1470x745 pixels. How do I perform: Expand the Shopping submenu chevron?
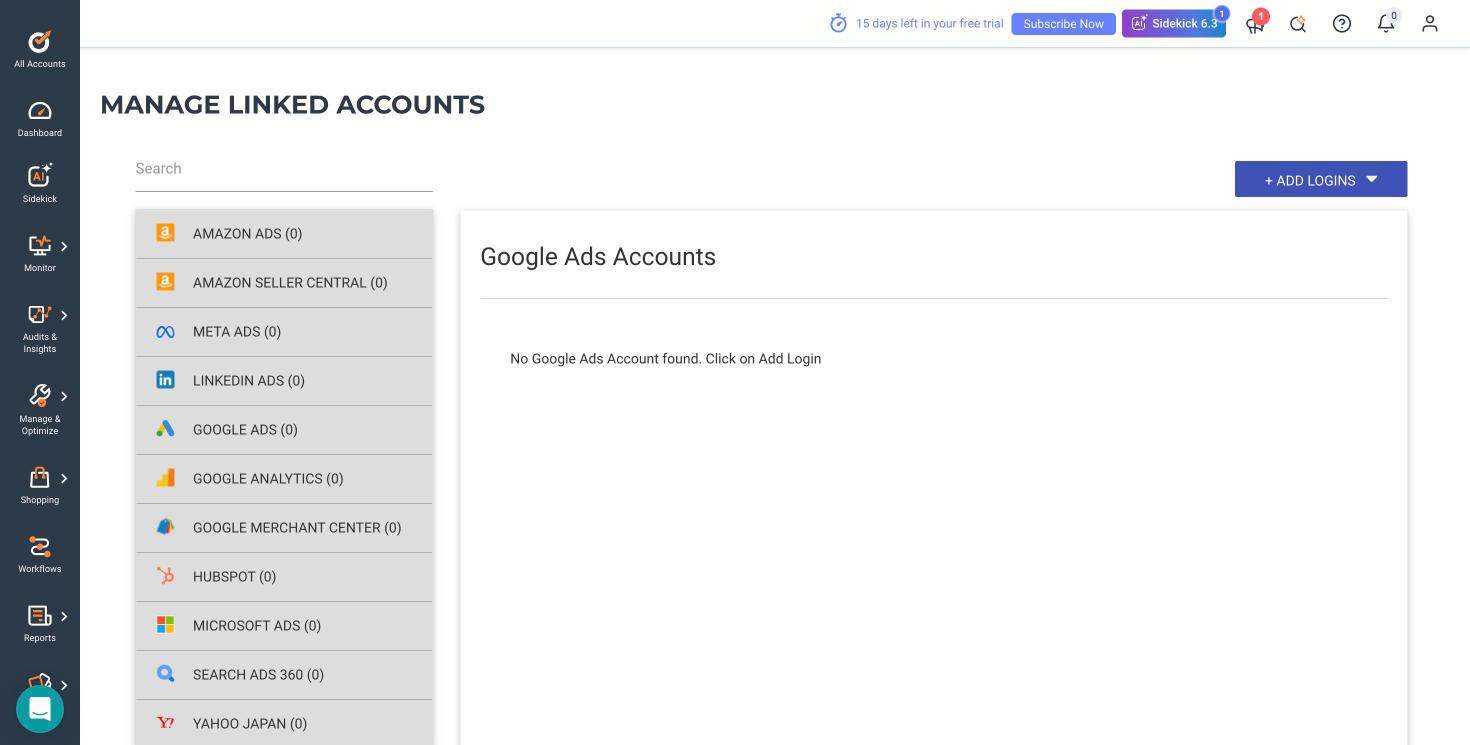[64, 478]
